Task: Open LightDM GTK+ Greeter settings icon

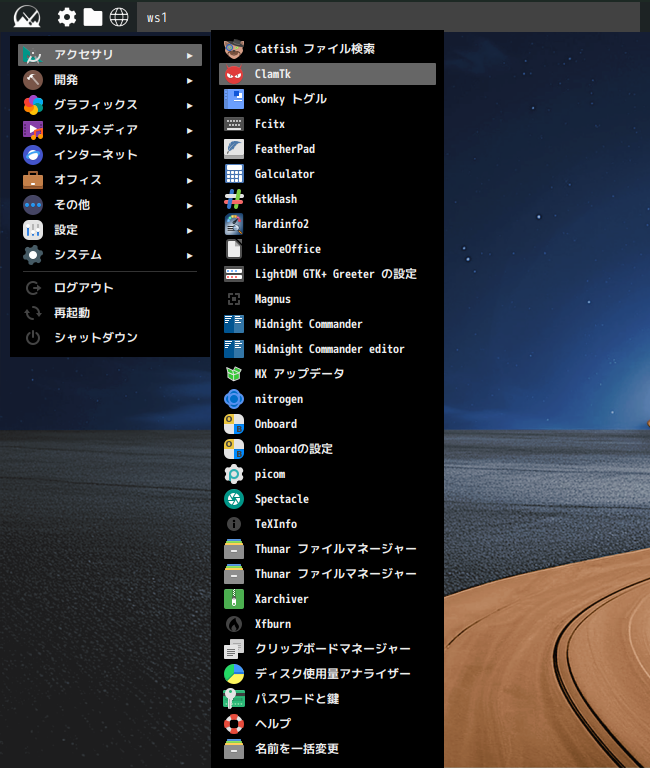Action: pos(234,274)
